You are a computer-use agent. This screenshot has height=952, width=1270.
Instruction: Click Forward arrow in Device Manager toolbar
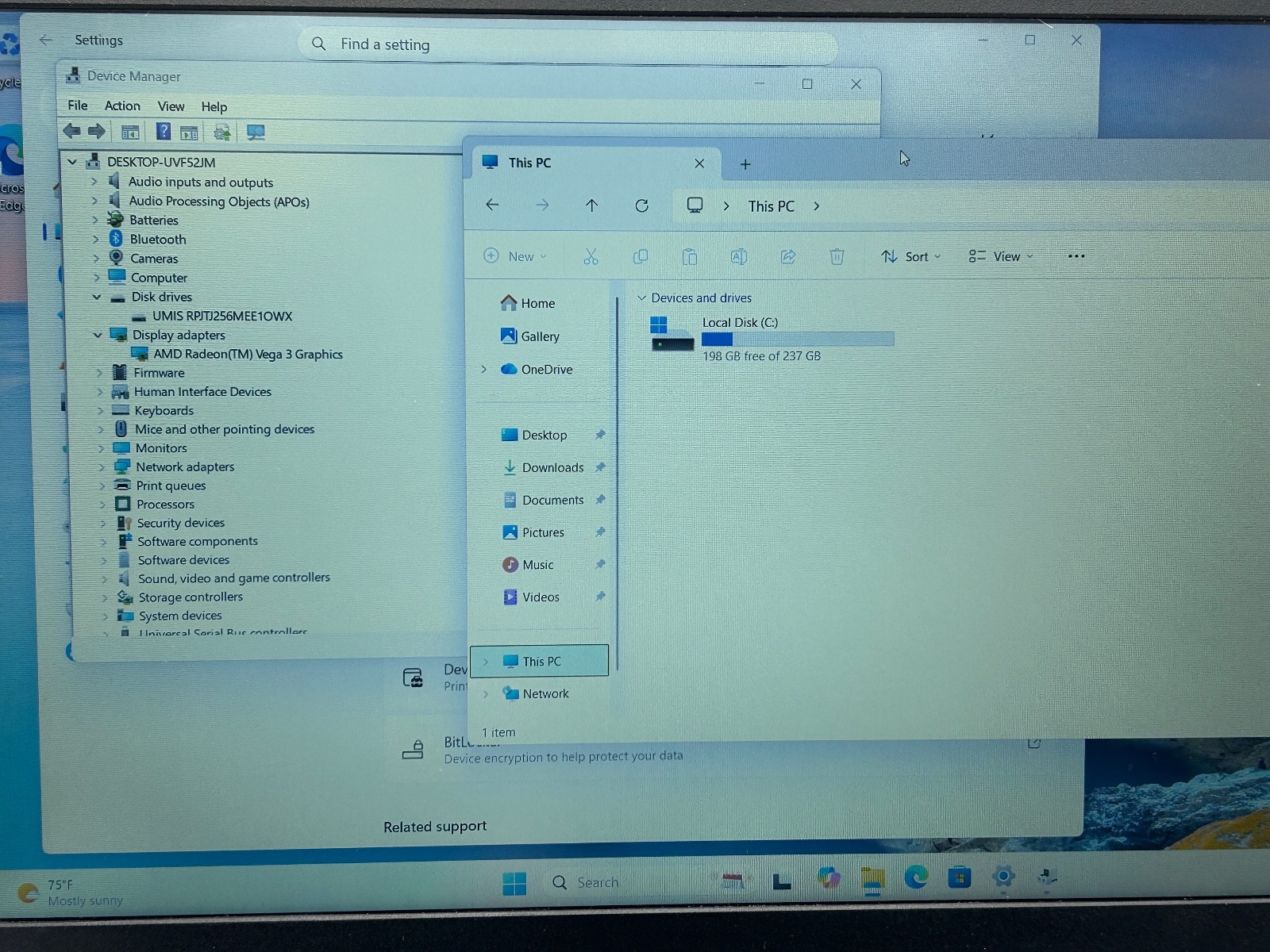[97, 132]
